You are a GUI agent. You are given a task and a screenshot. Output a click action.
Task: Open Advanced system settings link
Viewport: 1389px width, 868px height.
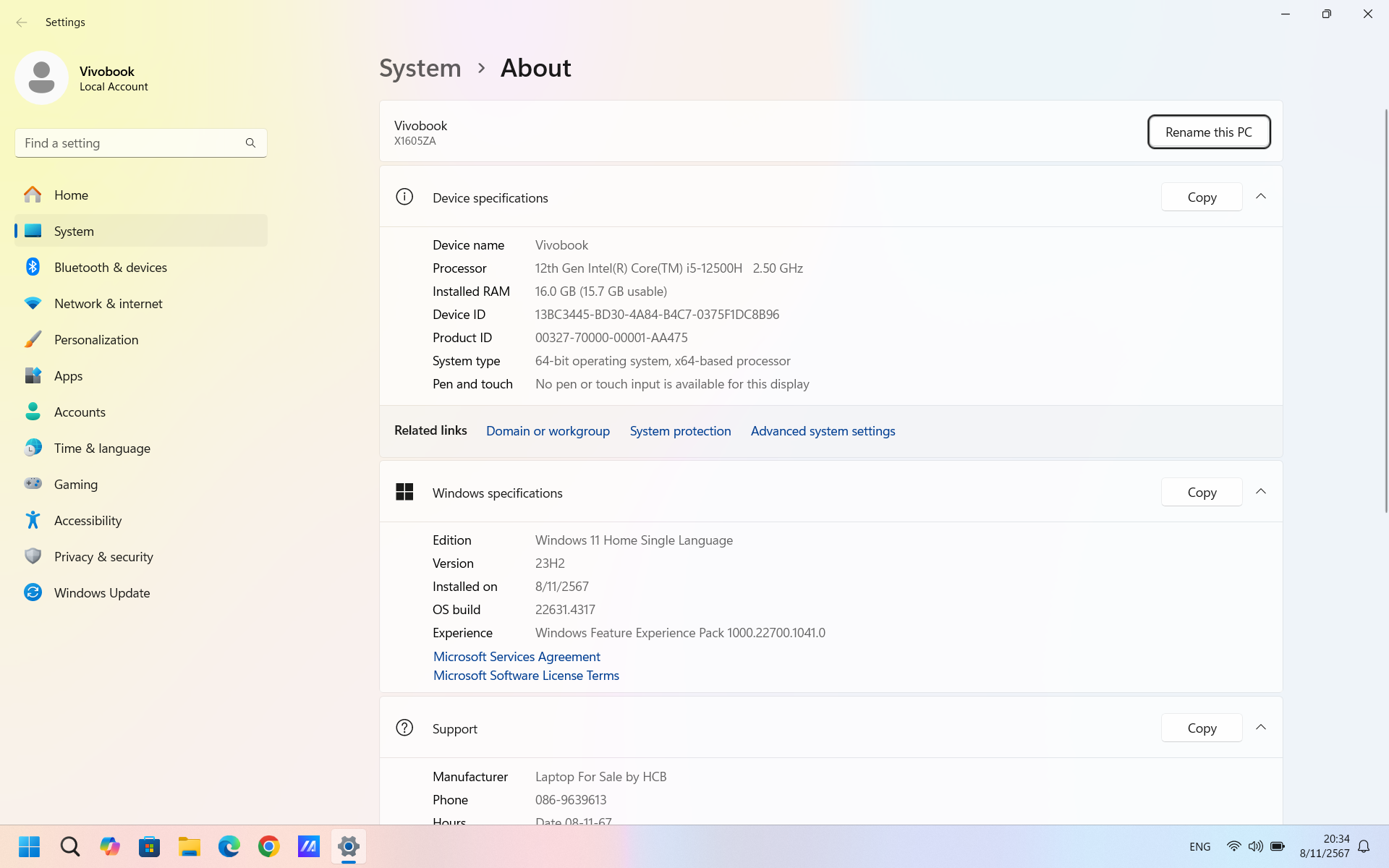point(823,431)
